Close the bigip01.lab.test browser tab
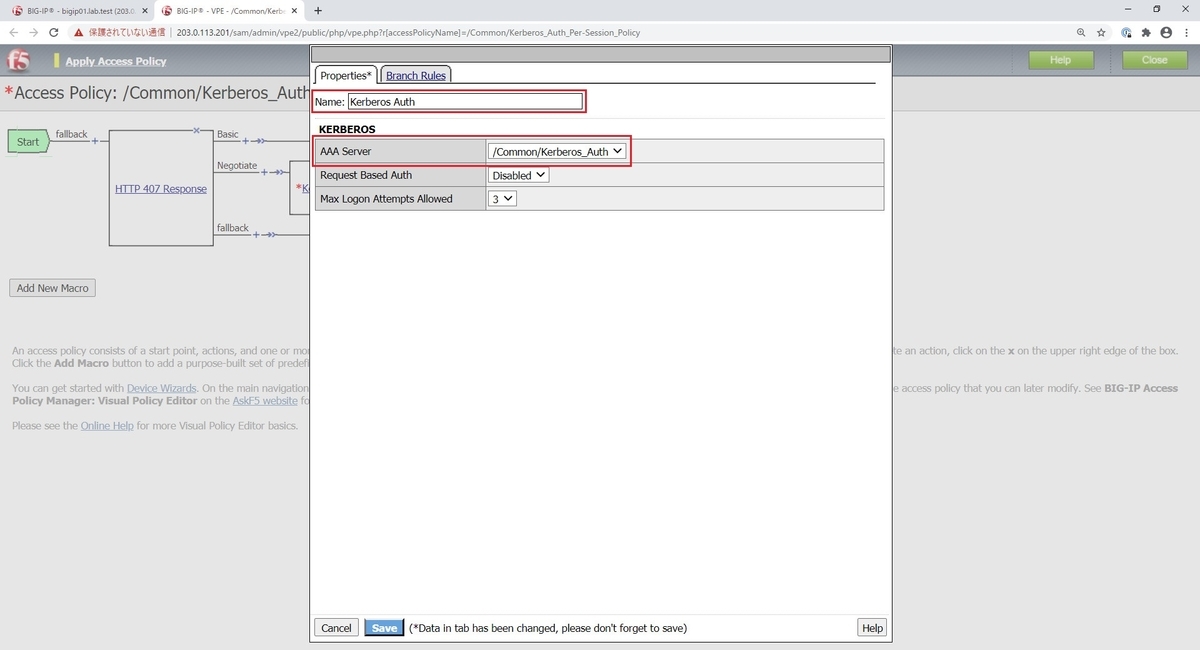The height and width of the screenshot is (650, 1200). pyautogui.click(x=143, y=10)
